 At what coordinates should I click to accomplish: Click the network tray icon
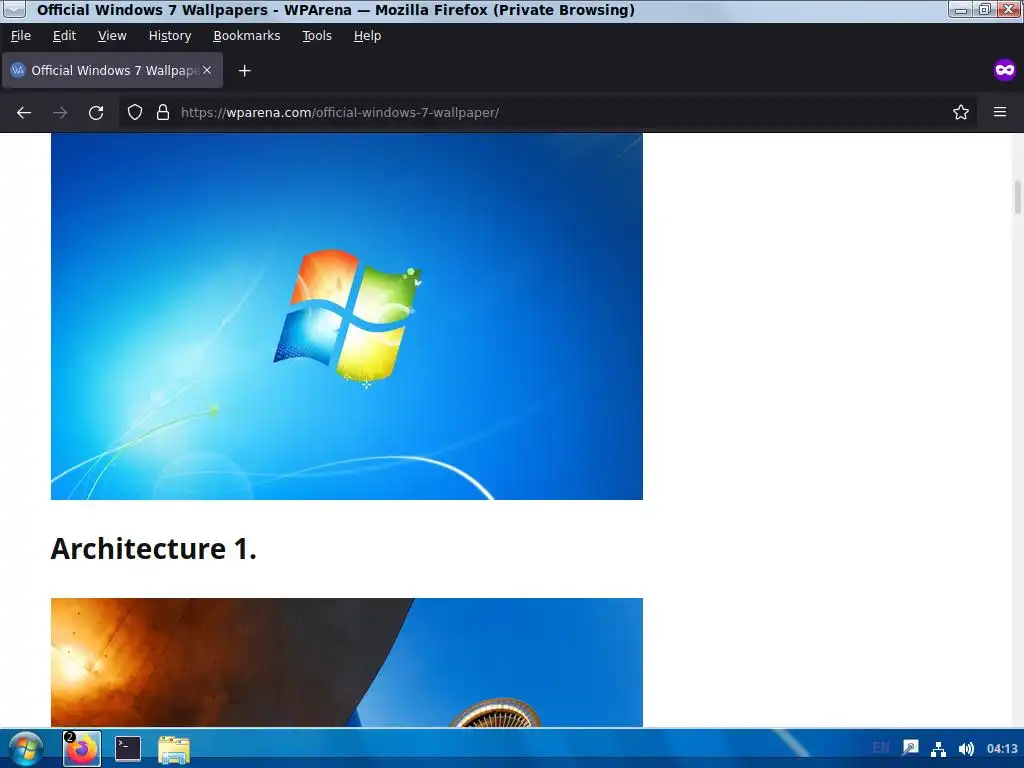[x=938, y=748]
